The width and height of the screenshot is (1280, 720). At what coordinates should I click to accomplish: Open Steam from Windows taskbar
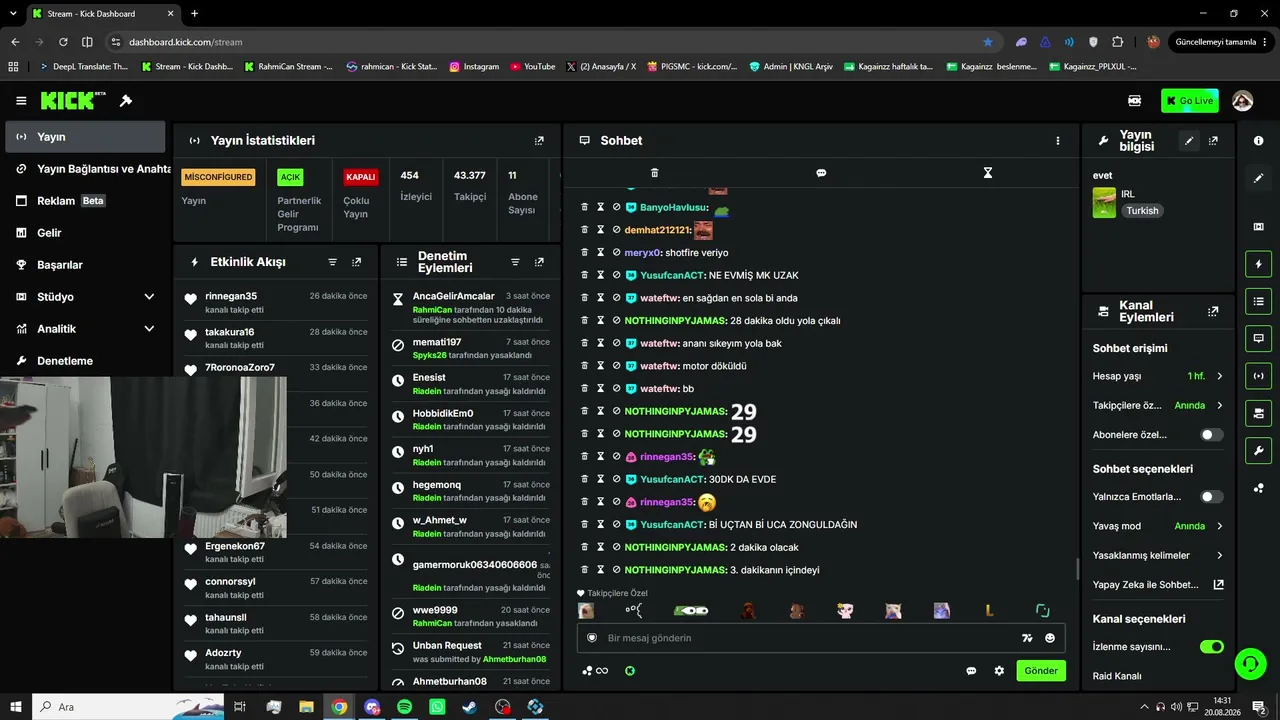point(469,707)
